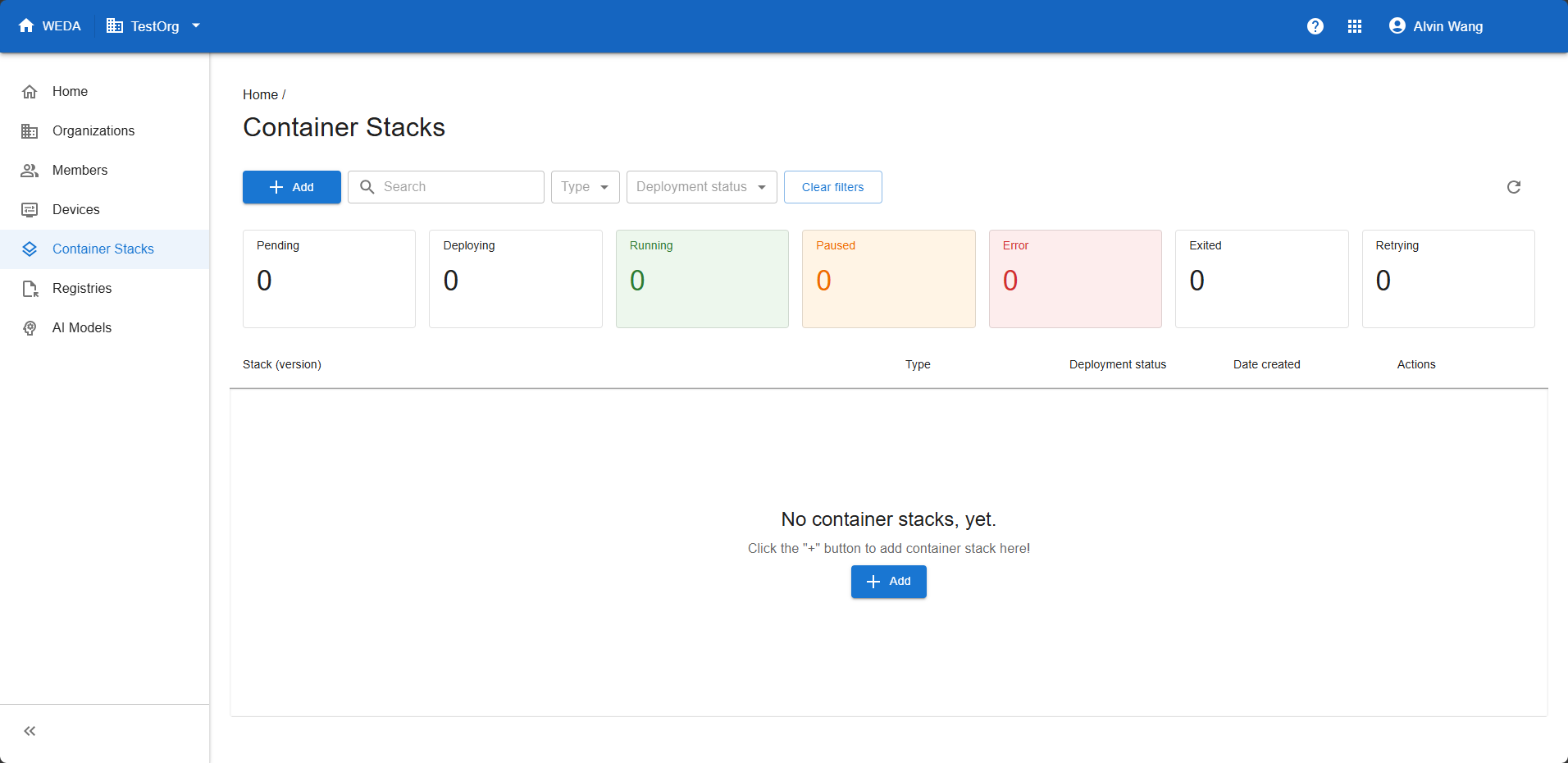Click the Type column header
This screenshot has height=763, width=1568.
tap(918, 364)
